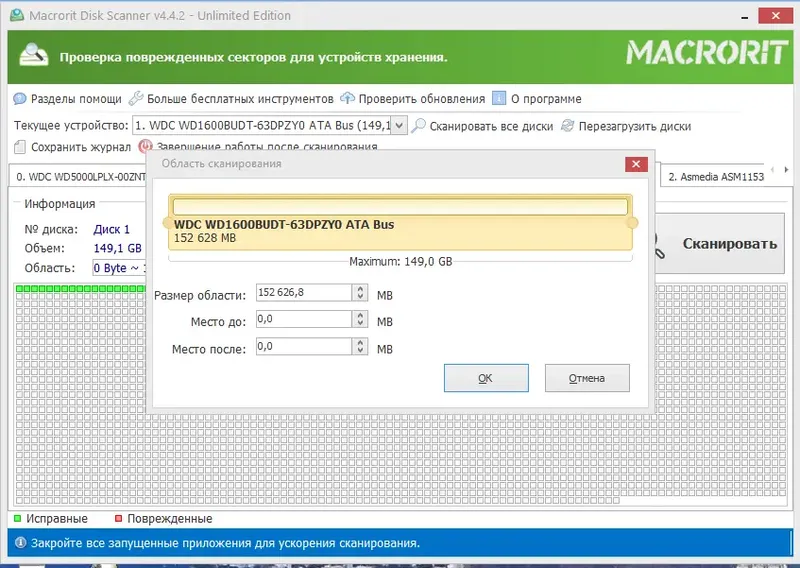Click Сохранить журнал
Image resolution: width=800 pixels, height=568 pixels.
pos(81,147)
